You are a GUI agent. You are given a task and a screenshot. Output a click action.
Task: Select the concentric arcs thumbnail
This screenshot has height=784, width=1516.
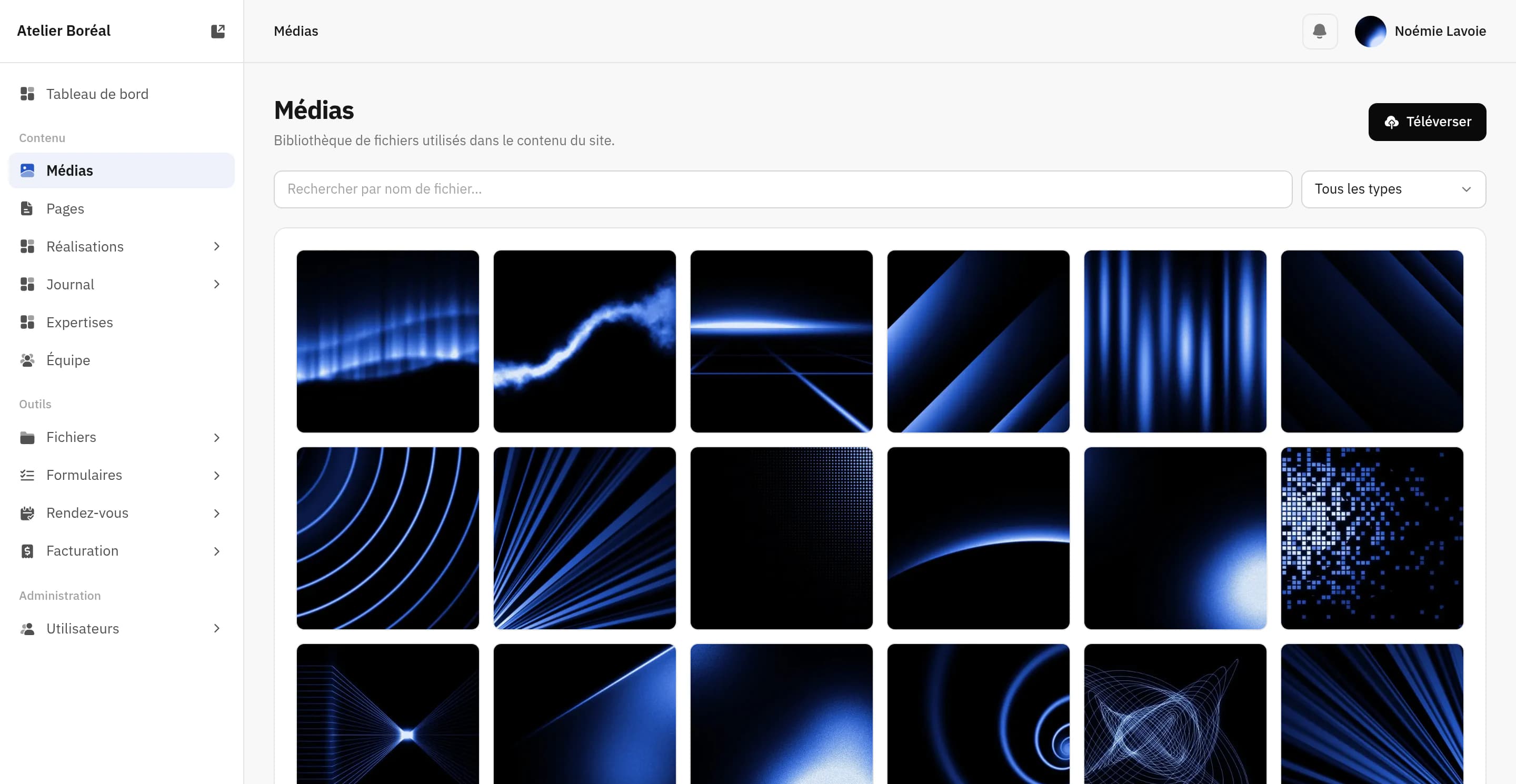[387, 538]
